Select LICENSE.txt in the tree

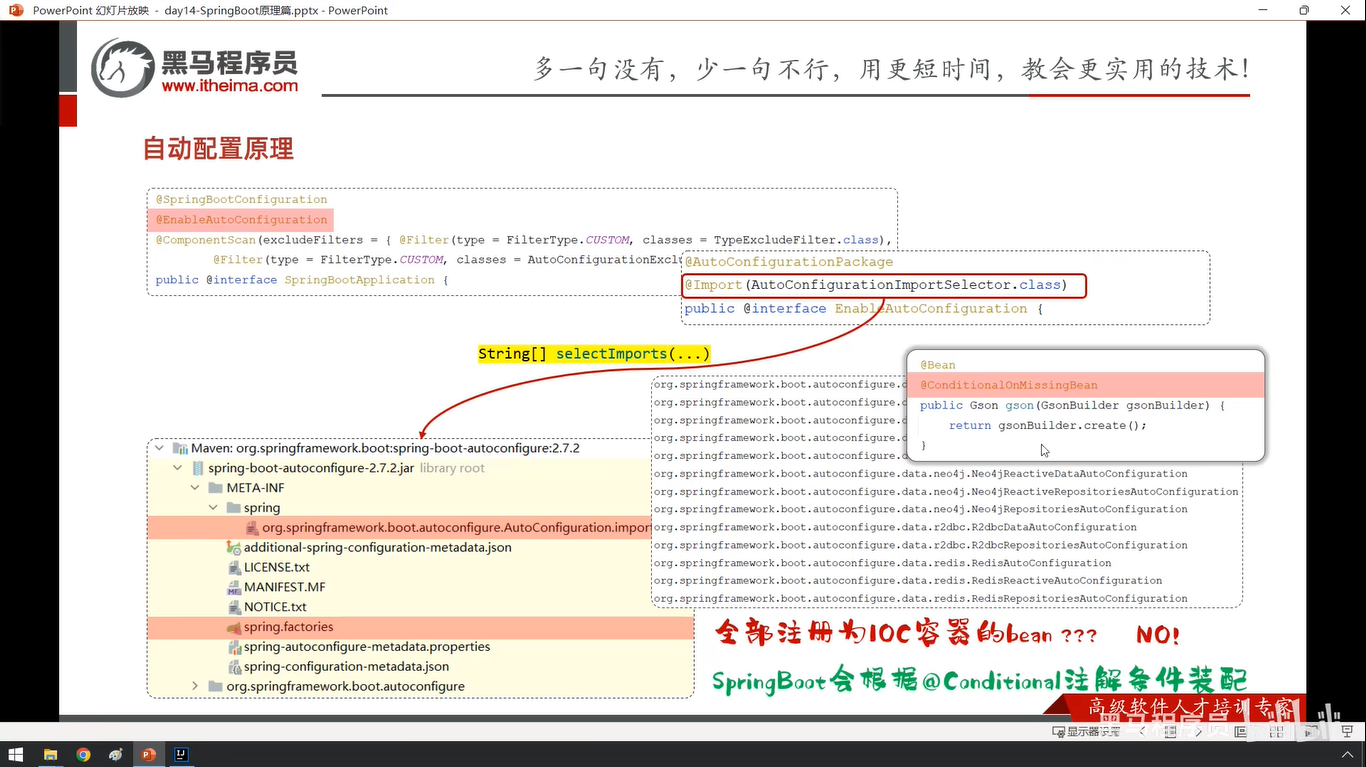(277, 567)
